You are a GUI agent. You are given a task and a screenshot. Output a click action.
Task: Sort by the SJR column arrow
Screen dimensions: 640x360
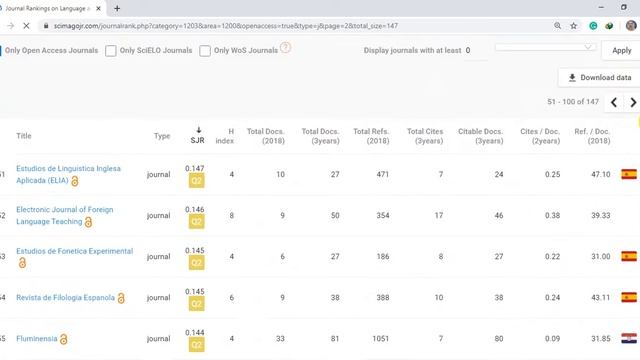pyautogui.click(x=198, y=130)
